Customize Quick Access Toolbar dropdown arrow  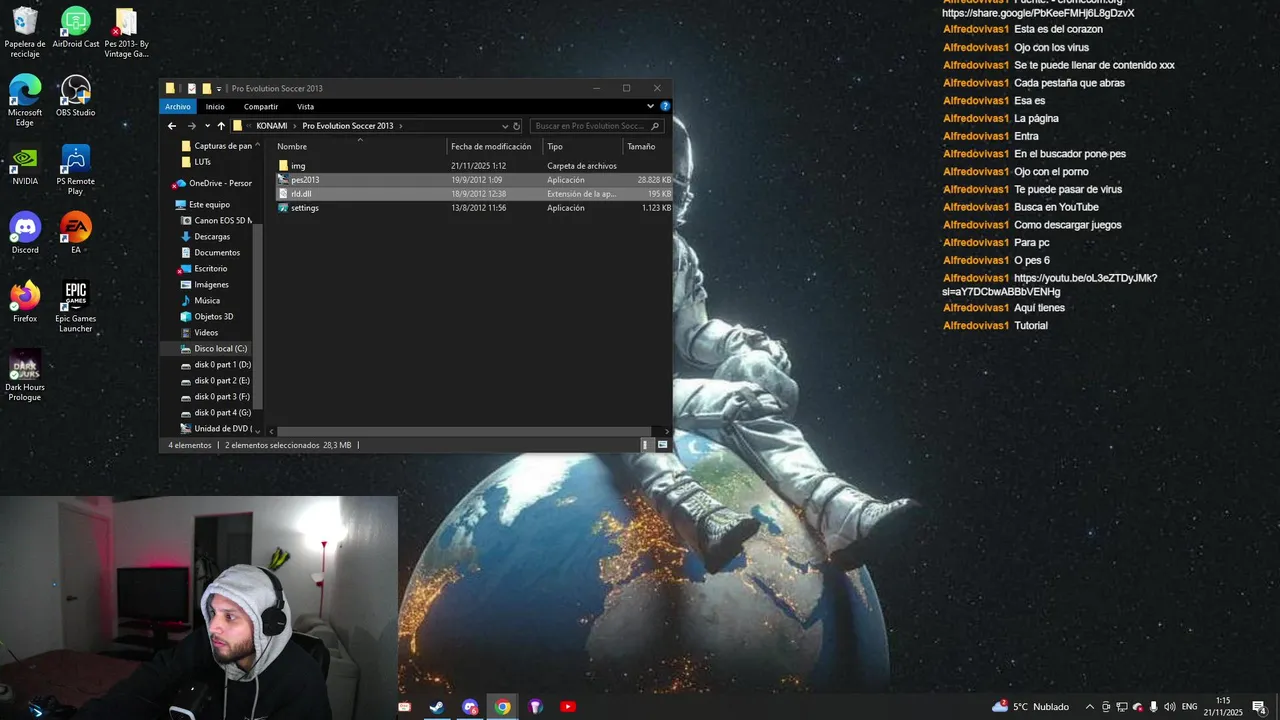(x=219, y=89)
